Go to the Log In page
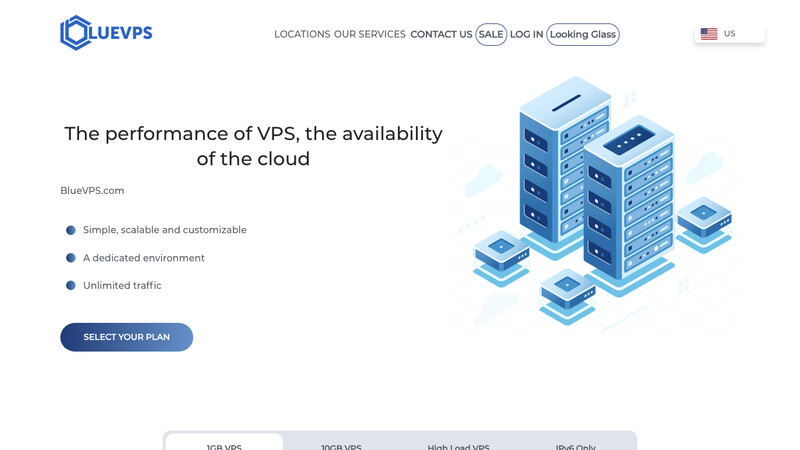800x450 pixels. pyautogui.click(x=526, y=34)
